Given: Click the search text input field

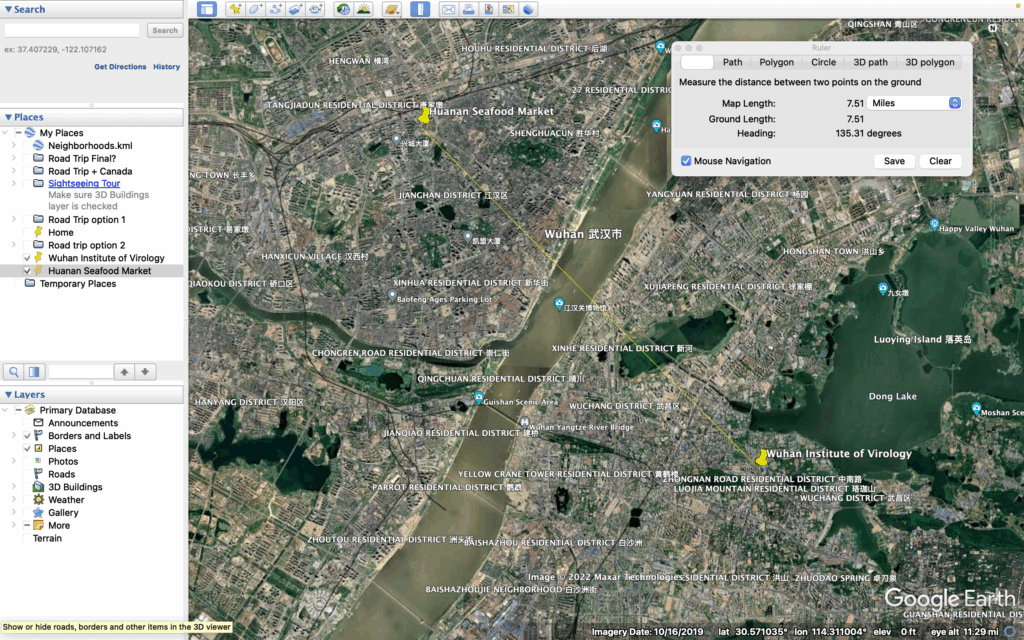Looking at the screenshot, I should tap(74, 31).
